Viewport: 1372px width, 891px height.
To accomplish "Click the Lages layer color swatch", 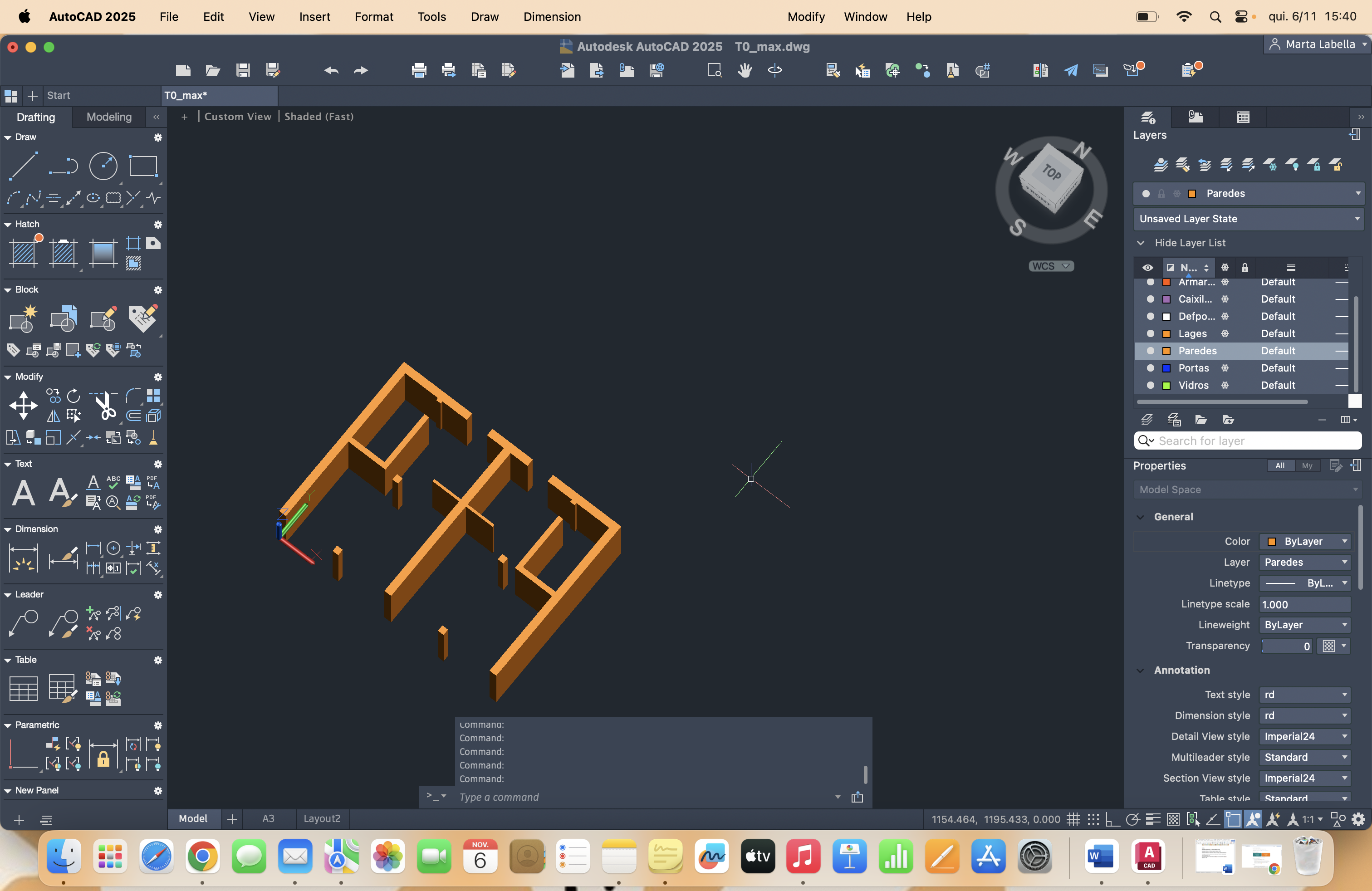I will click(x=1166, y=334).
